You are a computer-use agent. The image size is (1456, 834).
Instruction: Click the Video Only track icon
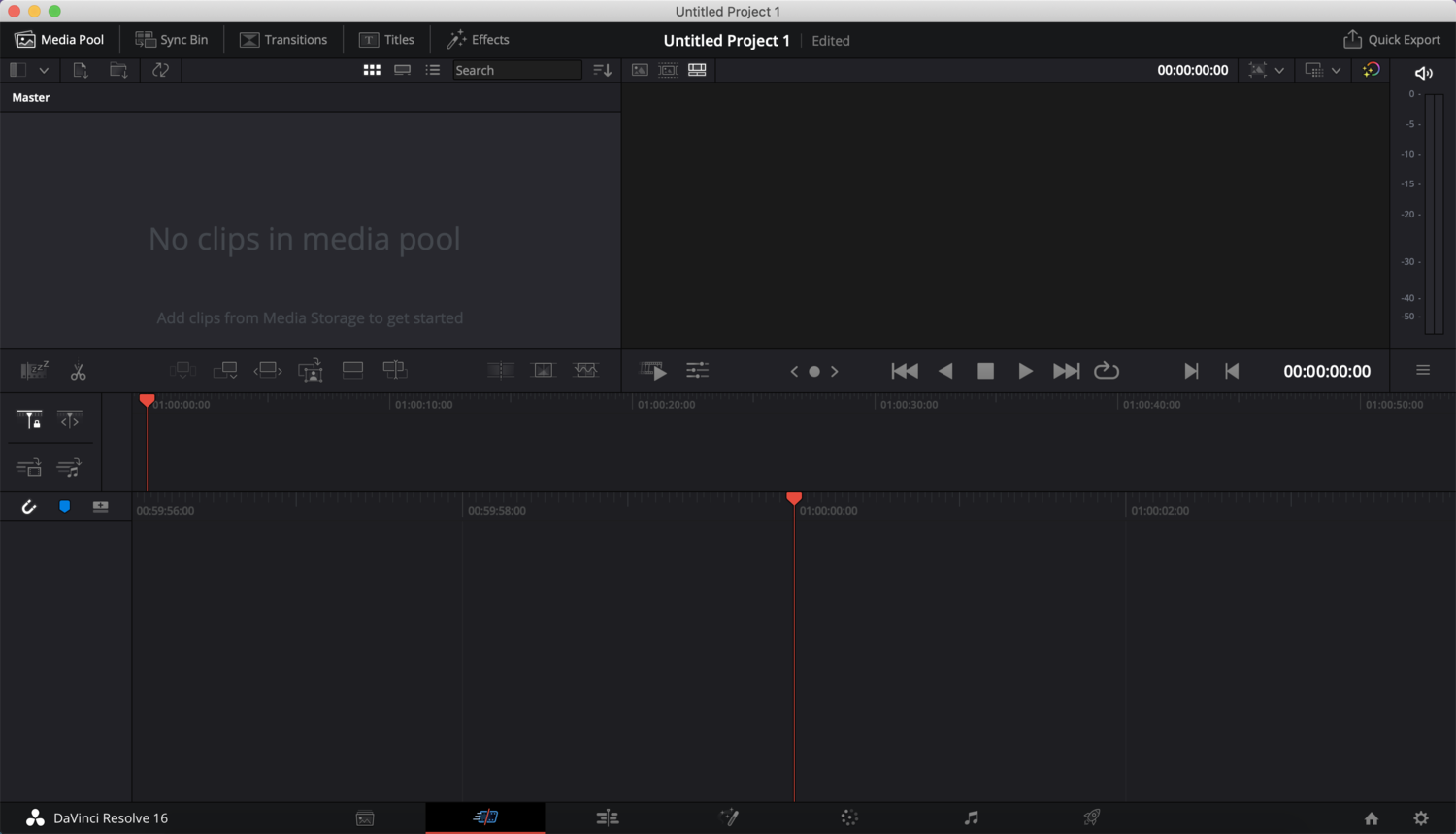[x=29, y=468]
